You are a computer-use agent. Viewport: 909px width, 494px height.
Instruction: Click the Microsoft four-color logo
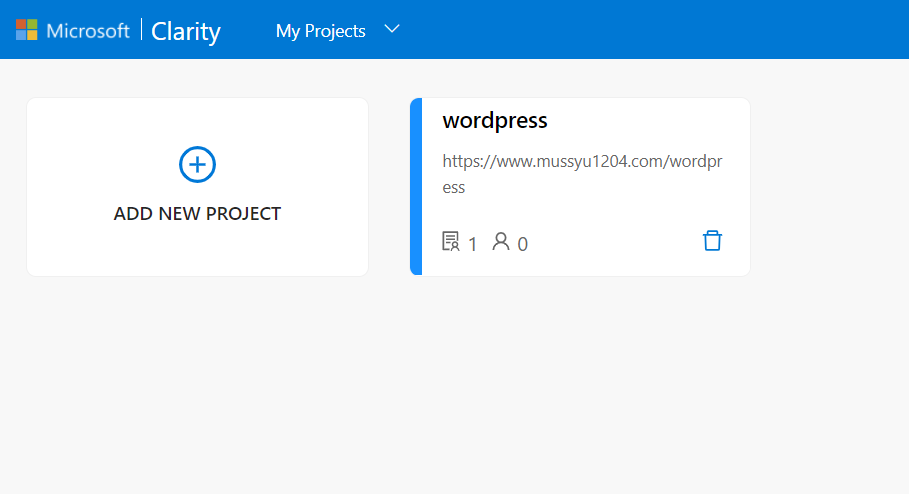[x=27, y=30]
